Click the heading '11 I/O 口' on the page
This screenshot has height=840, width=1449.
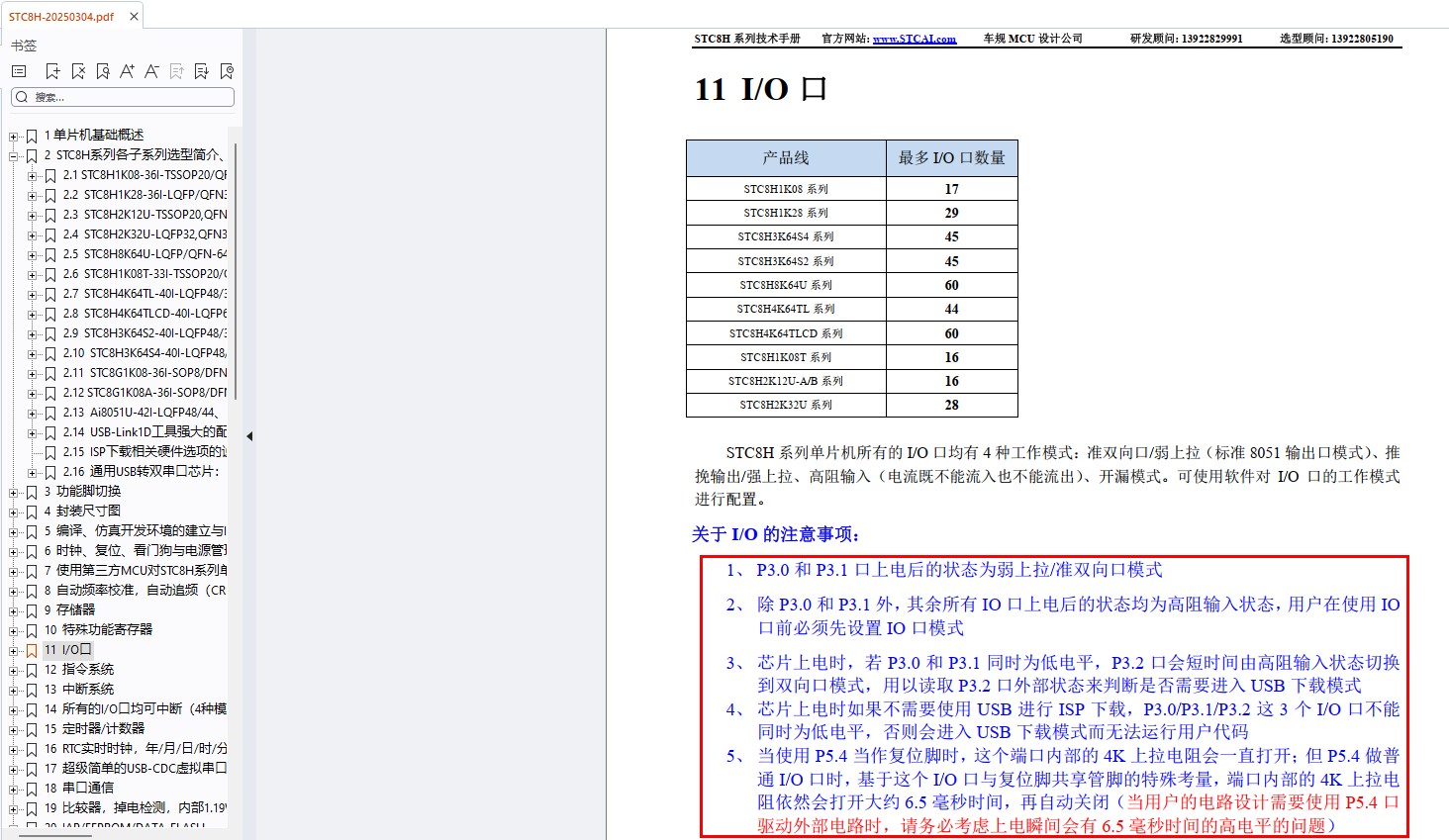[760, 89]
